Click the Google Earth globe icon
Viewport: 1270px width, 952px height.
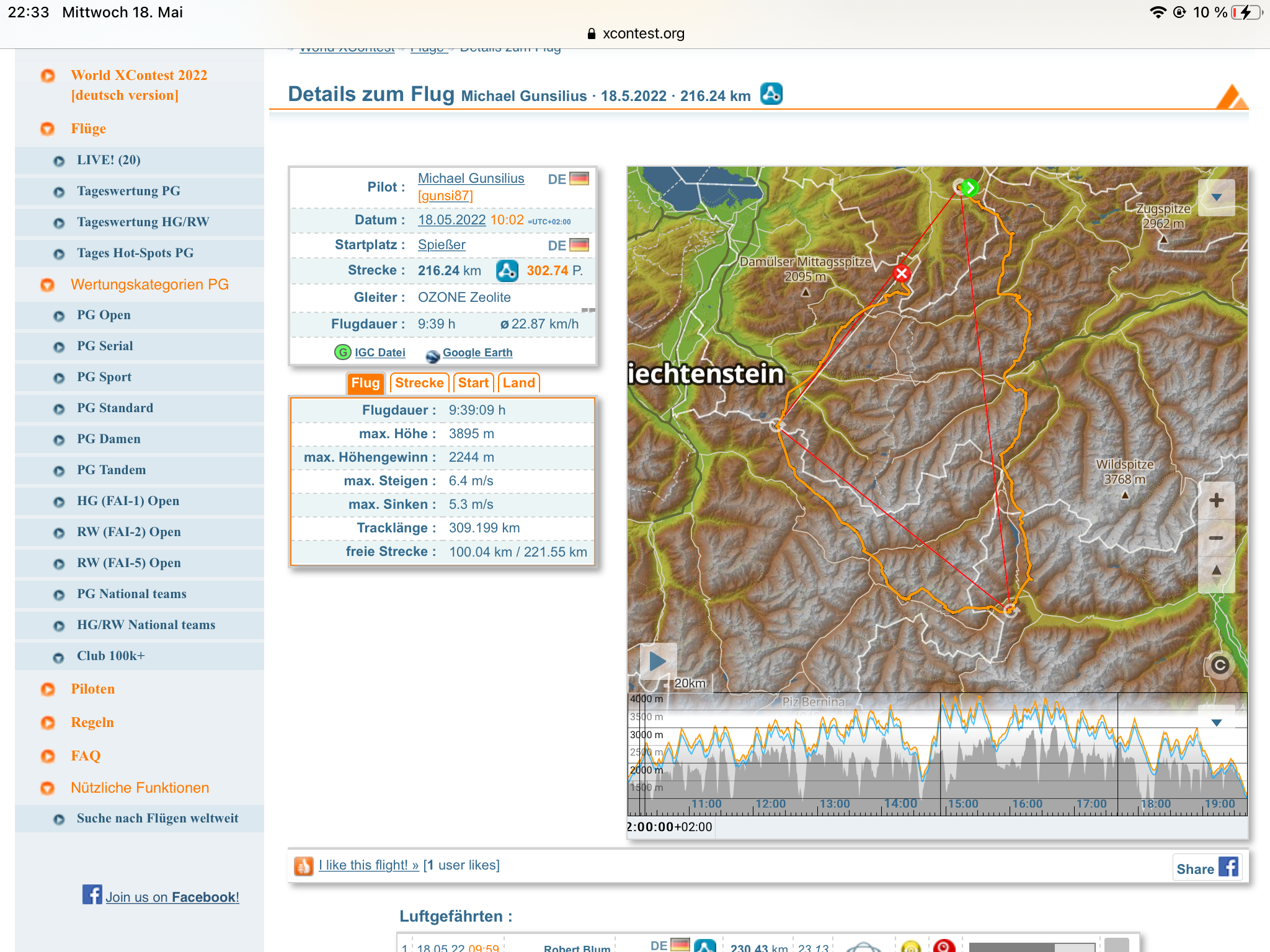433,355
